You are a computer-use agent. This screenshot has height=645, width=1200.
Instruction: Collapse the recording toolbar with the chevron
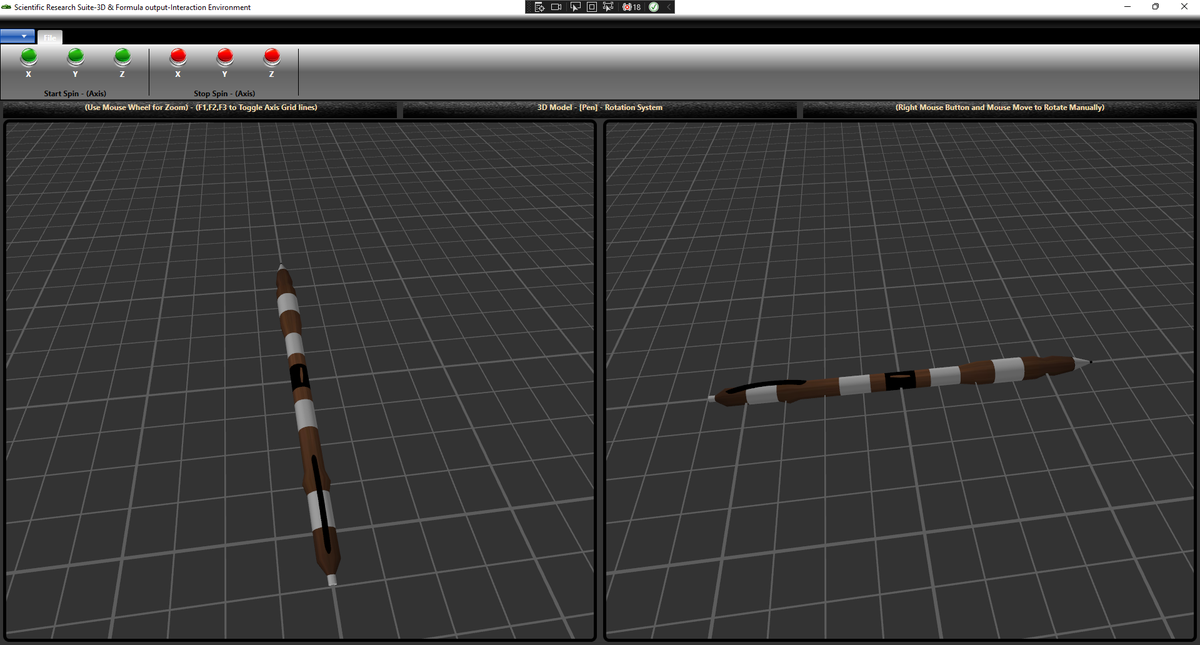pyautogui.click(x=668, y=7)
